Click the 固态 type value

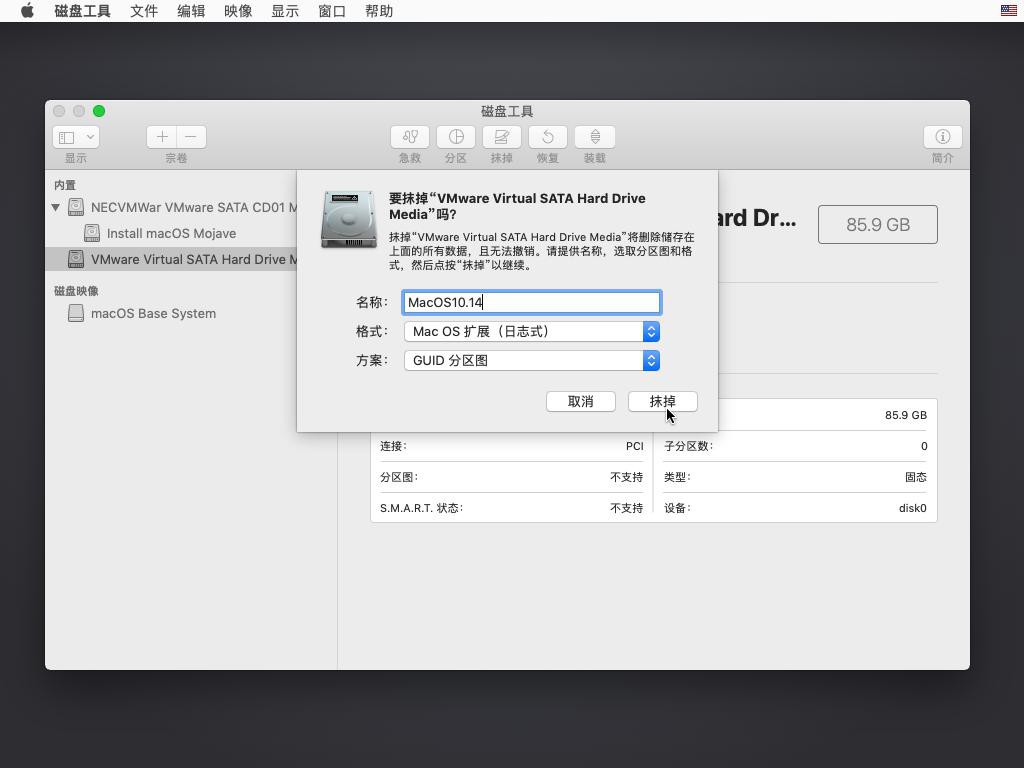click(x=916, y=477)
